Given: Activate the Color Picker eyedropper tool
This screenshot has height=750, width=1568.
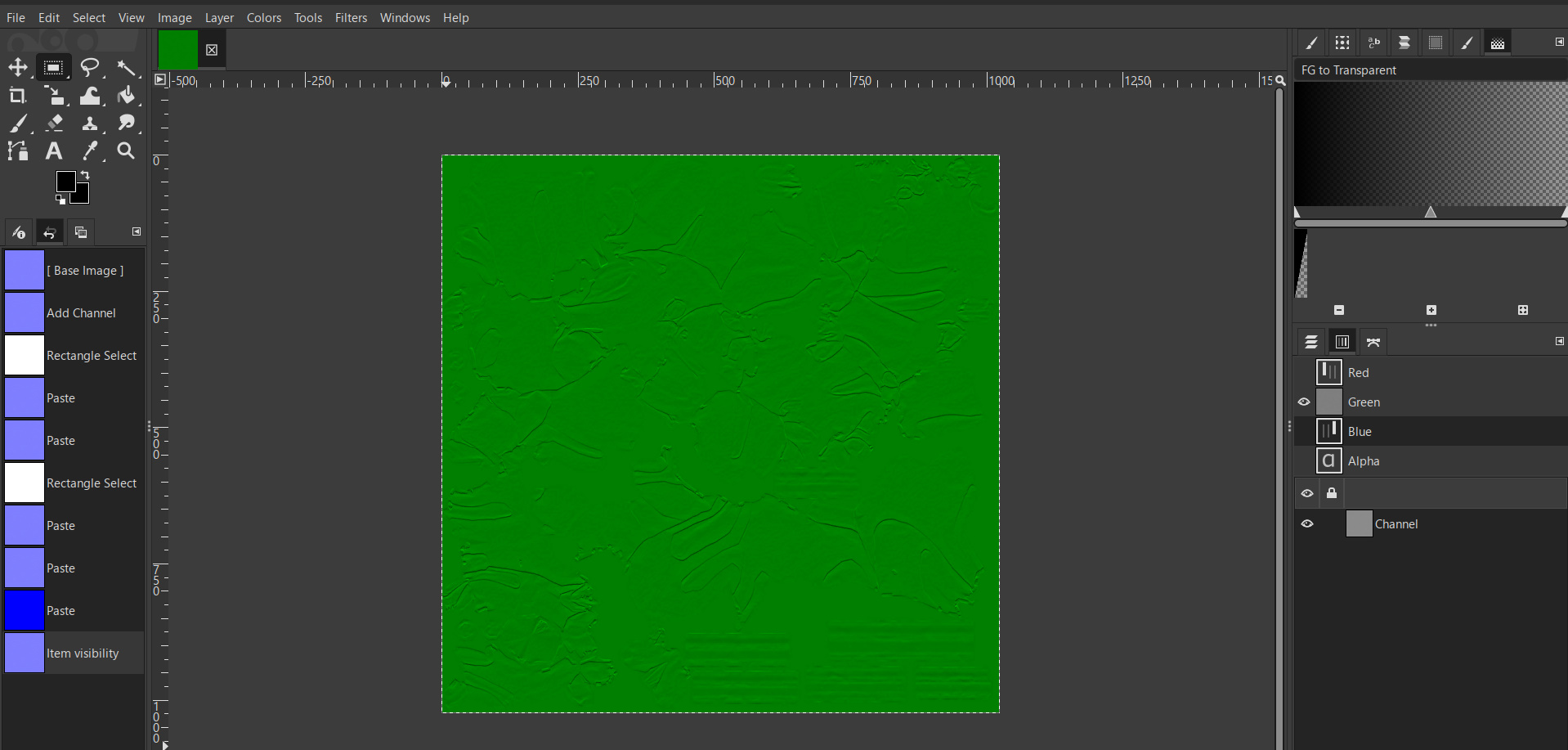Looking at the screenshot, I should (90, 150).
